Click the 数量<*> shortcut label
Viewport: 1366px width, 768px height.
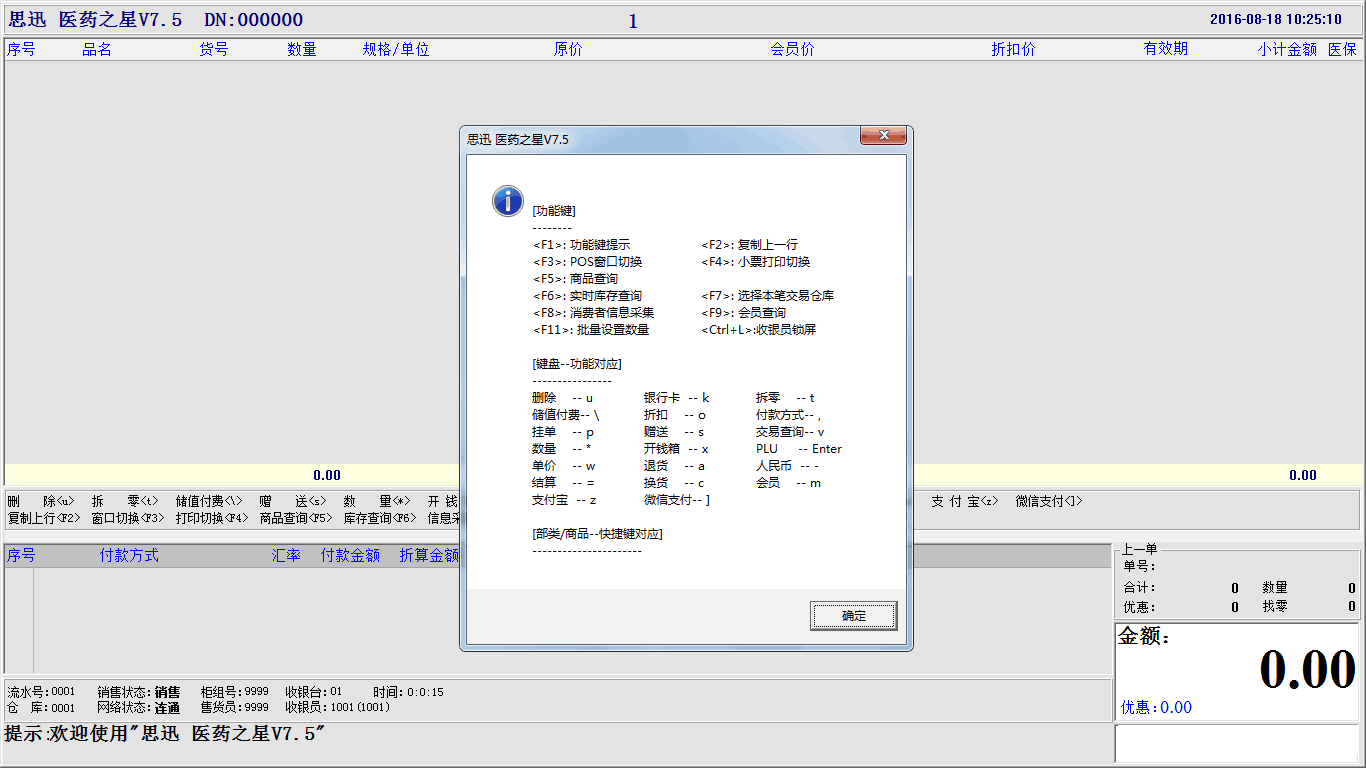[377, 501]
